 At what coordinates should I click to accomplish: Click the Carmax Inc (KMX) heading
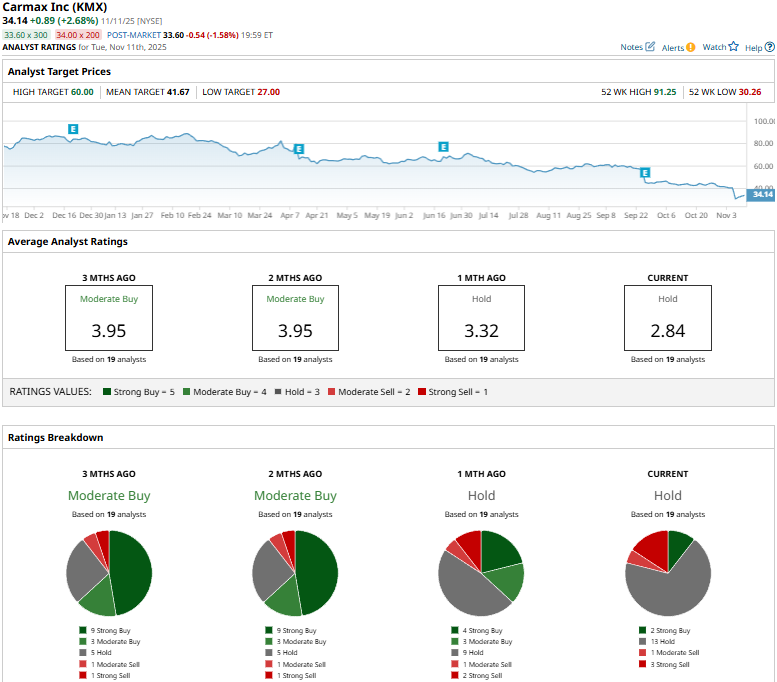coord(55,7)
